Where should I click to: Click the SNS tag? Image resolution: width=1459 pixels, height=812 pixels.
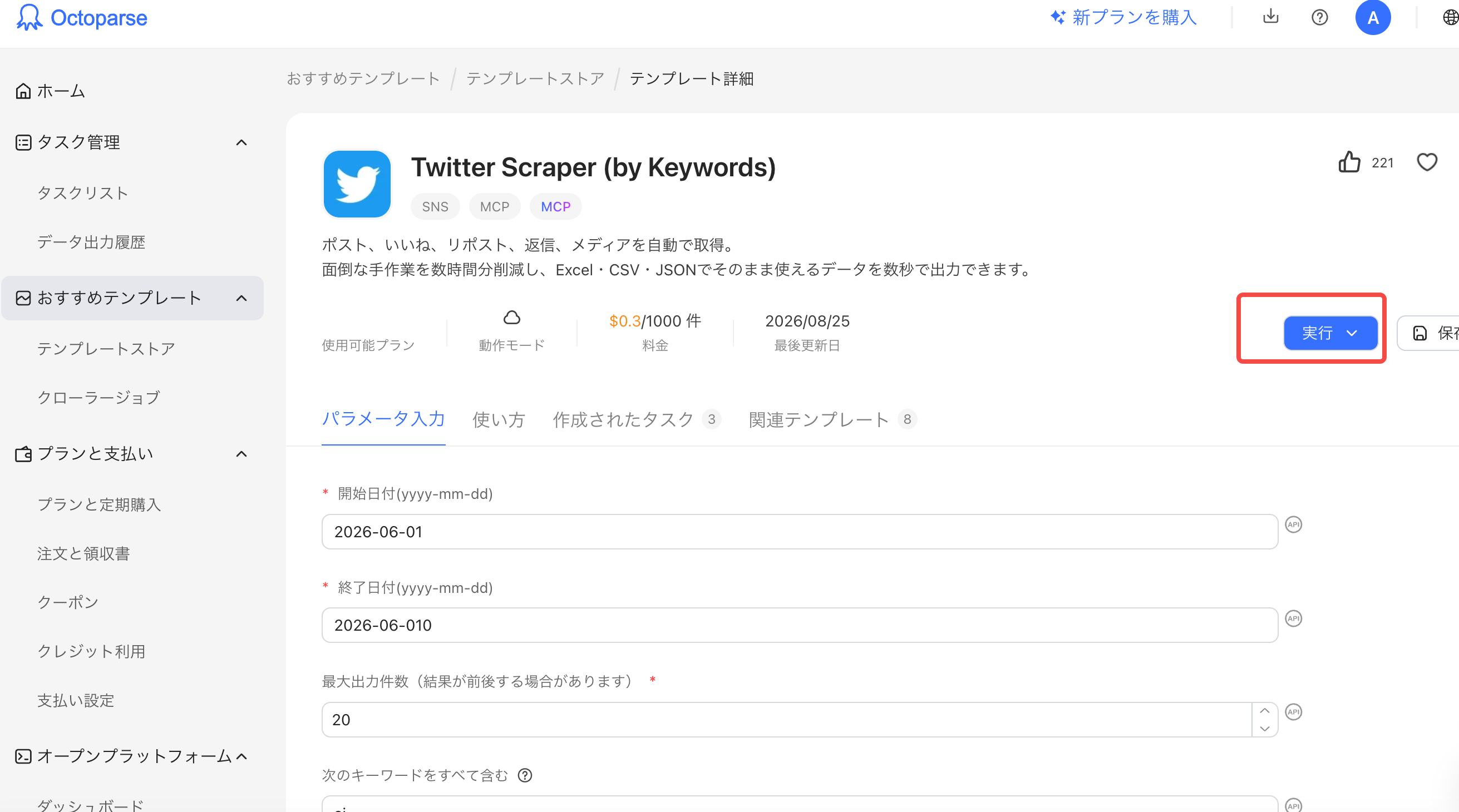(x=435, y=207)
